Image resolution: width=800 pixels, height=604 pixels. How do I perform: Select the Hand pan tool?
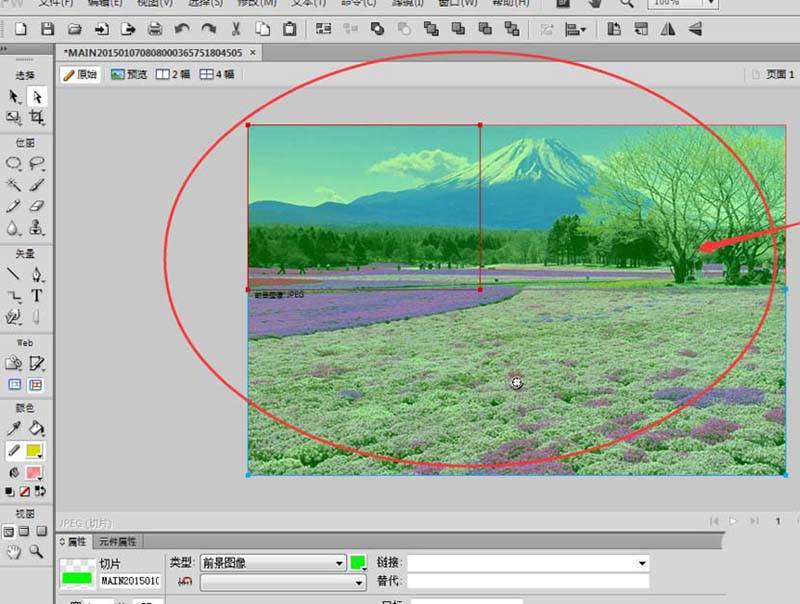click(x=14, y=551)
